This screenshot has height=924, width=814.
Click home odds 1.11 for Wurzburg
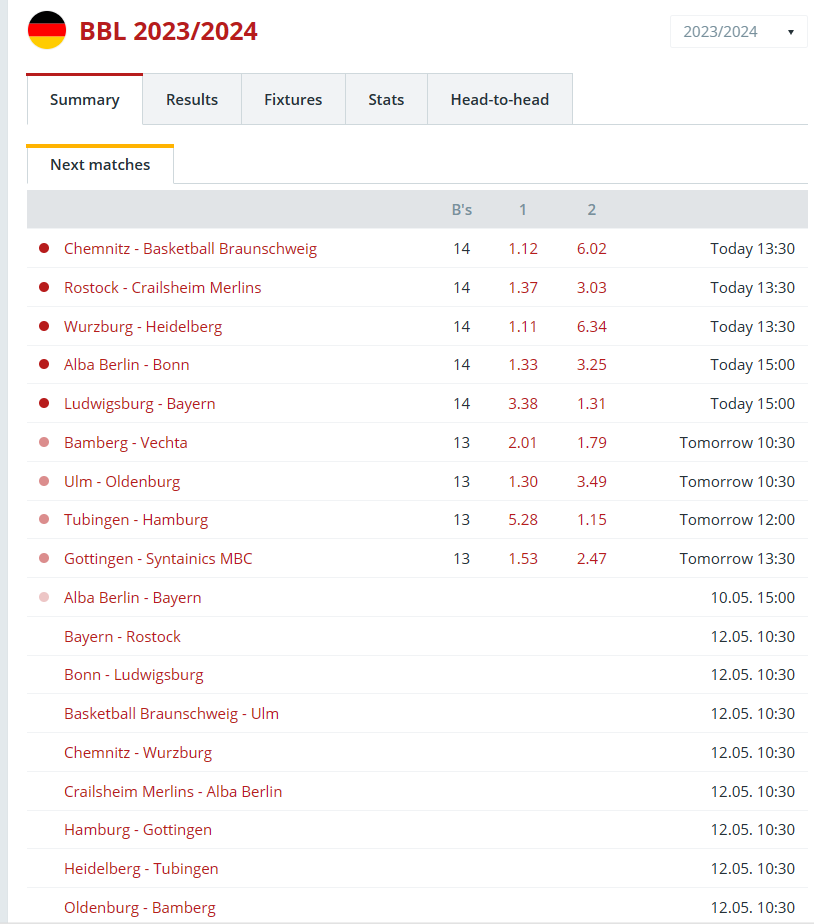(x=523, y=326)
